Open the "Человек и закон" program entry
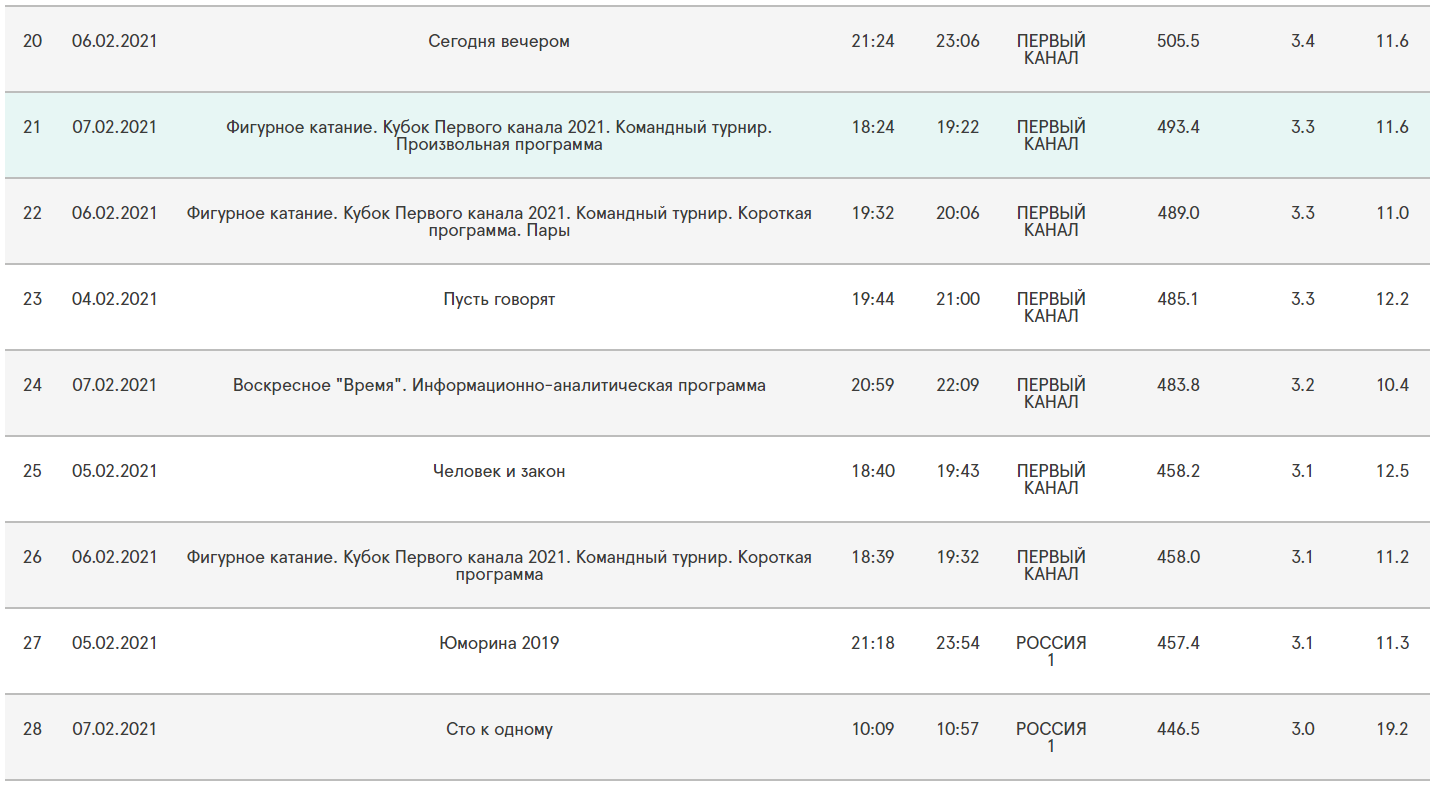This screenshot has width=1435, height=787. (499, 471)
